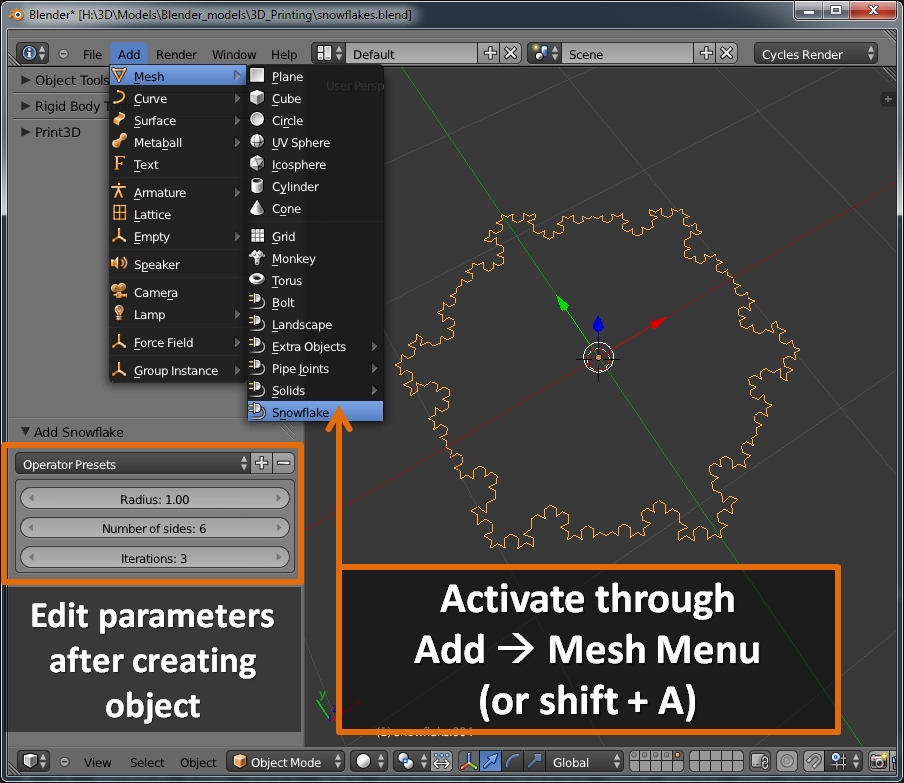This screenshot has height=783, width=904.
Task: Add a Cylinder mesh
Action: click(x=315, y=186)
